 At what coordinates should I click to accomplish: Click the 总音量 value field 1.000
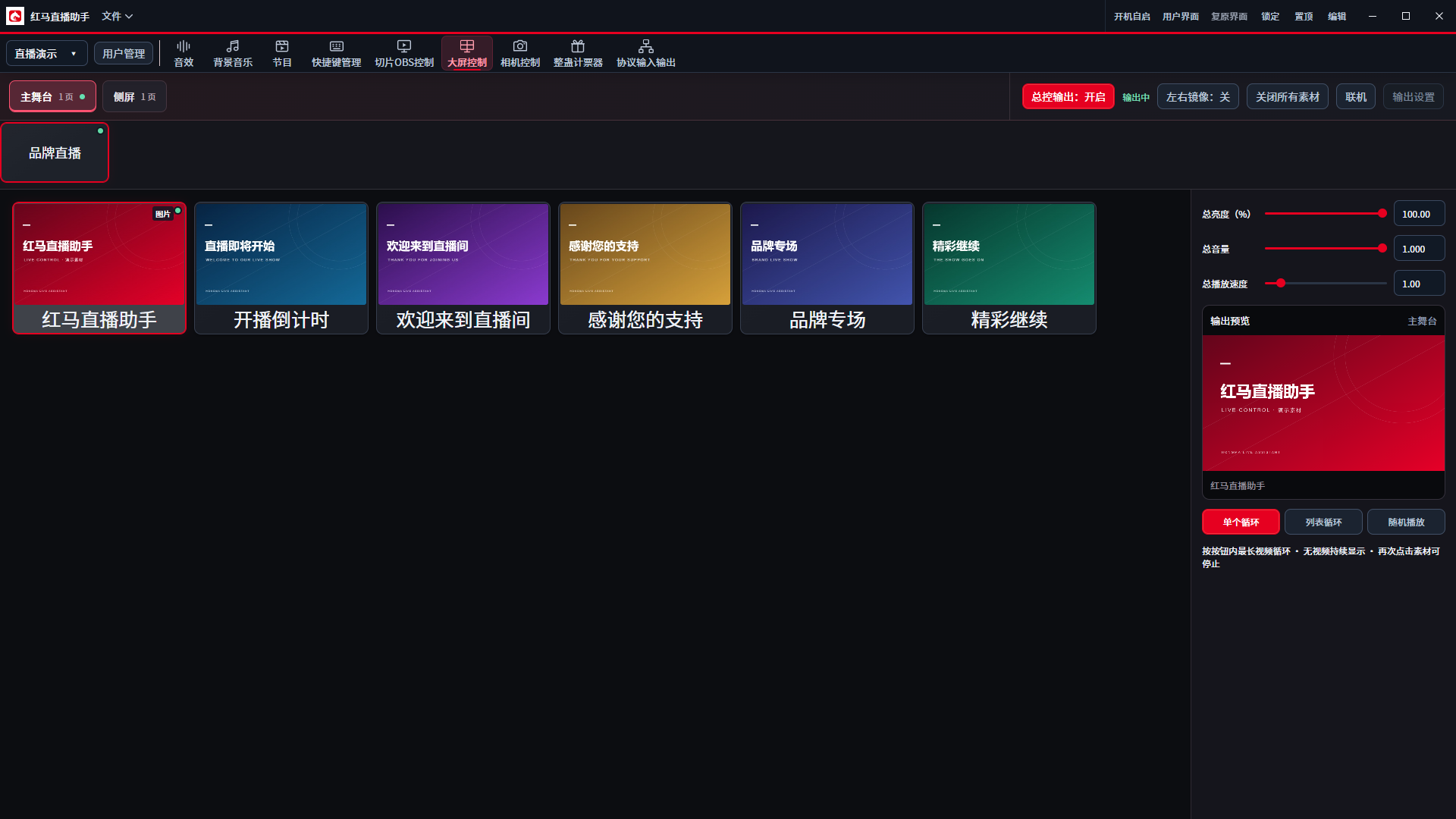[x=1419, y=249]
